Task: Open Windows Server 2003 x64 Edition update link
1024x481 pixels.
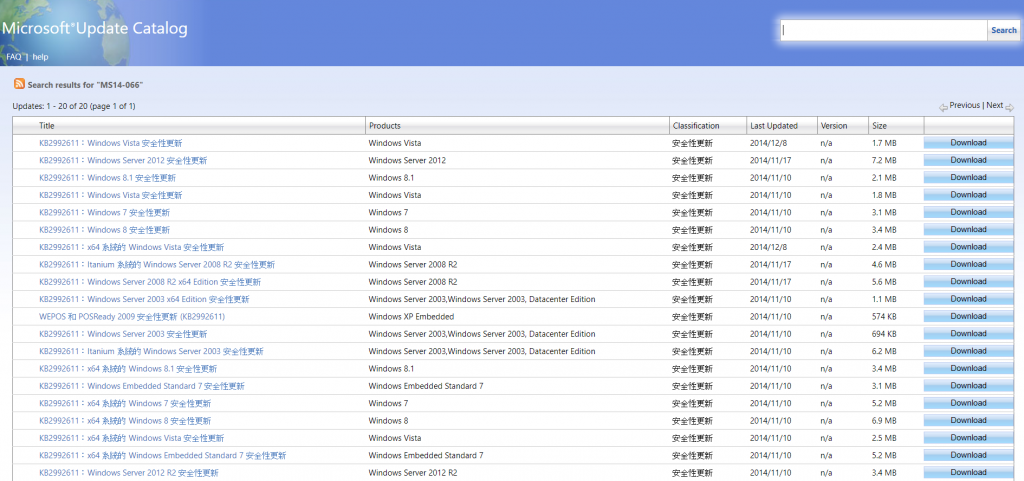Action: pyautogui.click(x=144, y=299)
